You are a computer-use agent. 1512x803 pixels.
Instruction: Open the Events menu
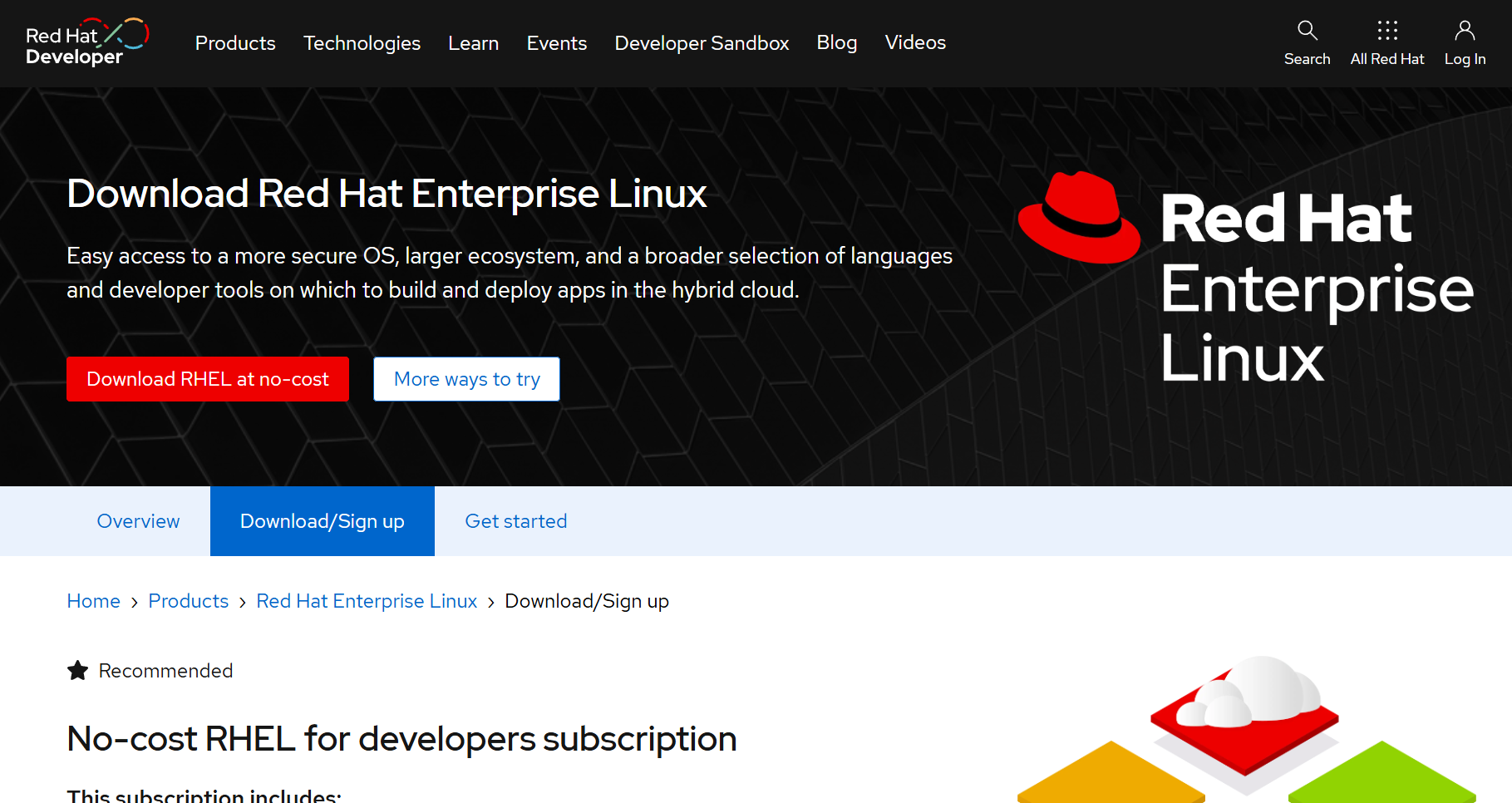(556, 43)
